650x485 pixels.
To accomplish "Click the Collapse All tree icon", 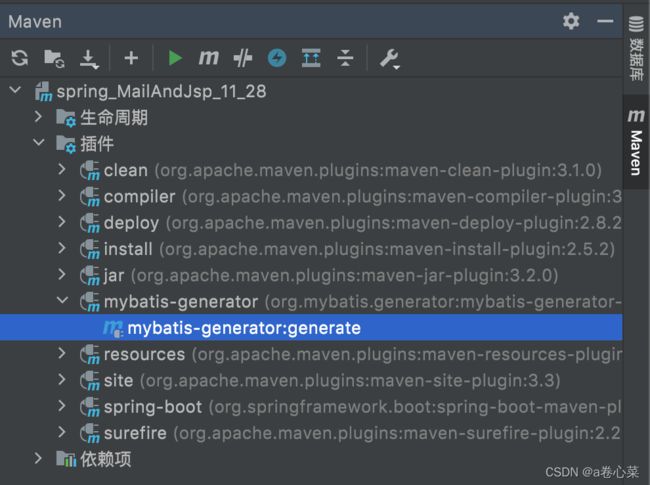I will pyautogui.click(x=345, y=58).
